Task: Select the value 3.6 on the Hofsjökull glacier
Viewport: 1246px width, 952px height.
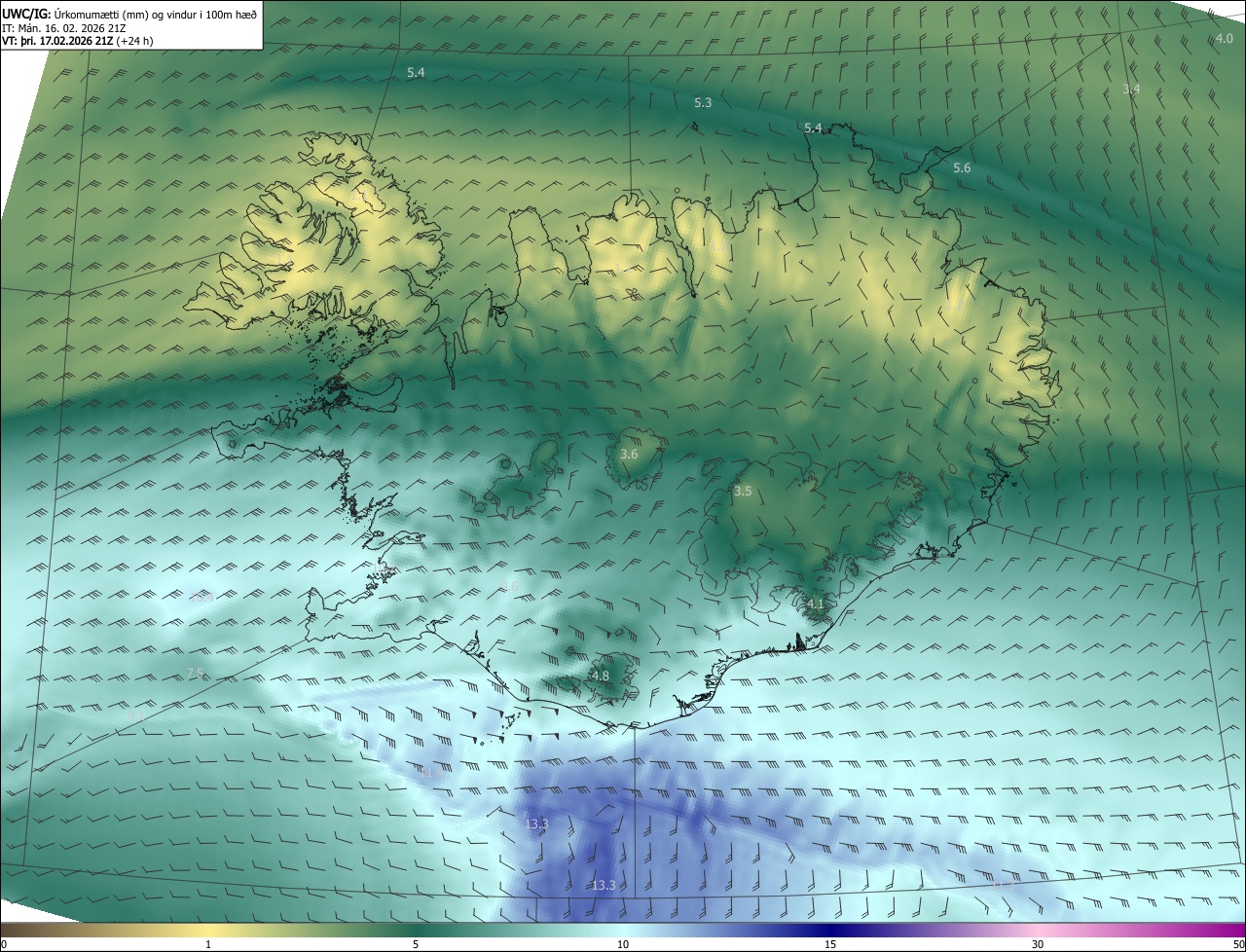Action: [x=629, y=455]
